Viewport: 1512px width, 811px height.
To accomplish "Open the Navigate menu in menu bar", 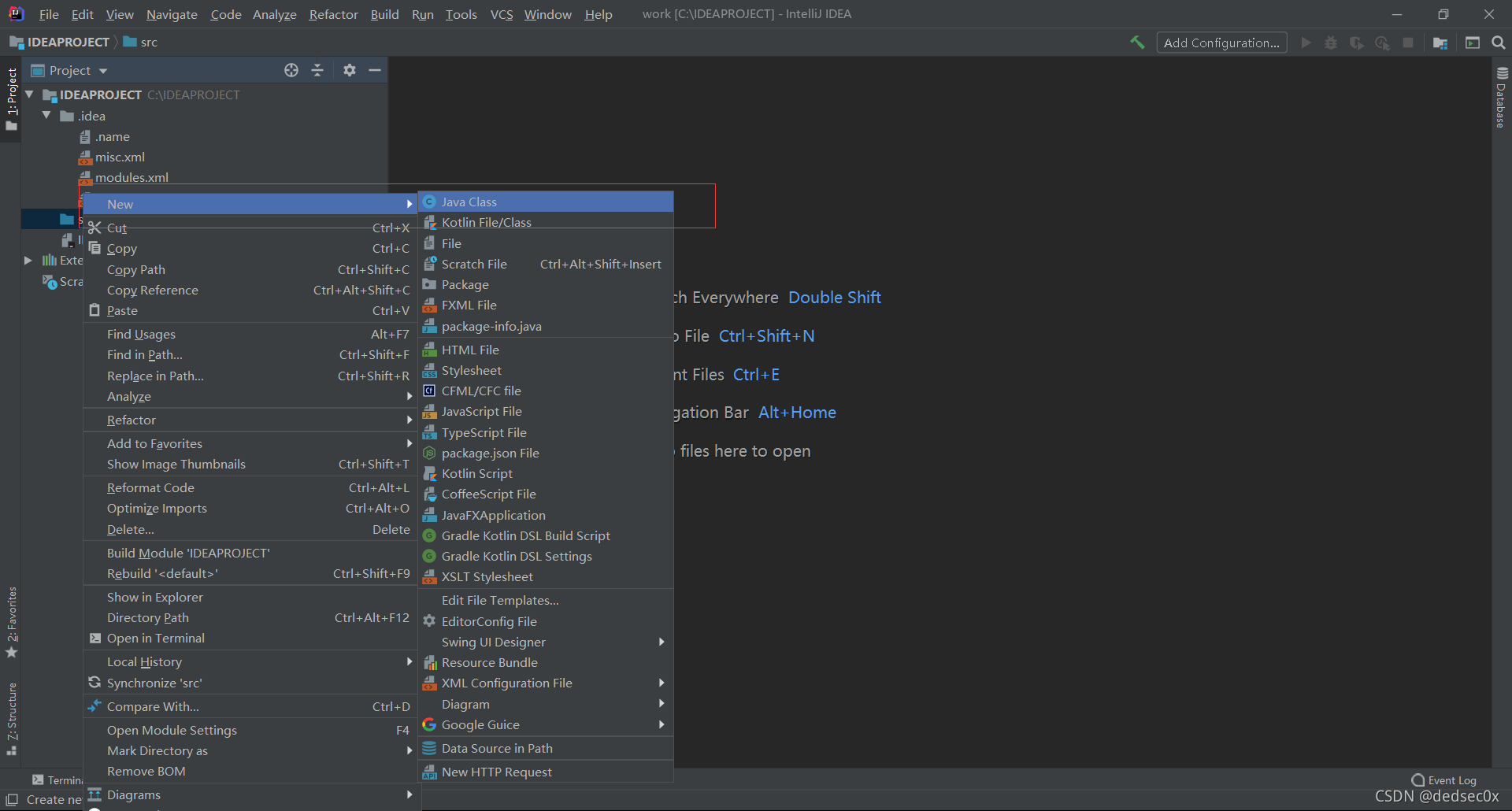I will click(172, 14).
